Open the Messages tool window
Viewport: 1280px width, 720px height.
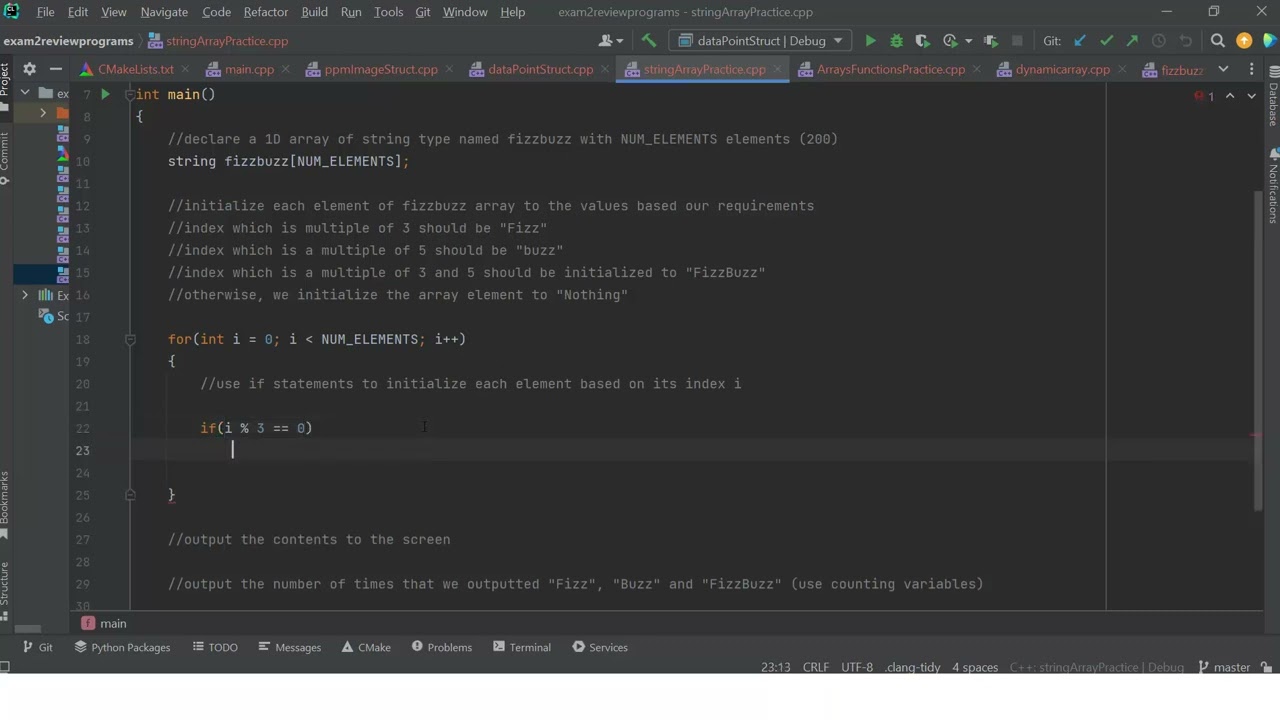pos(290,647)
